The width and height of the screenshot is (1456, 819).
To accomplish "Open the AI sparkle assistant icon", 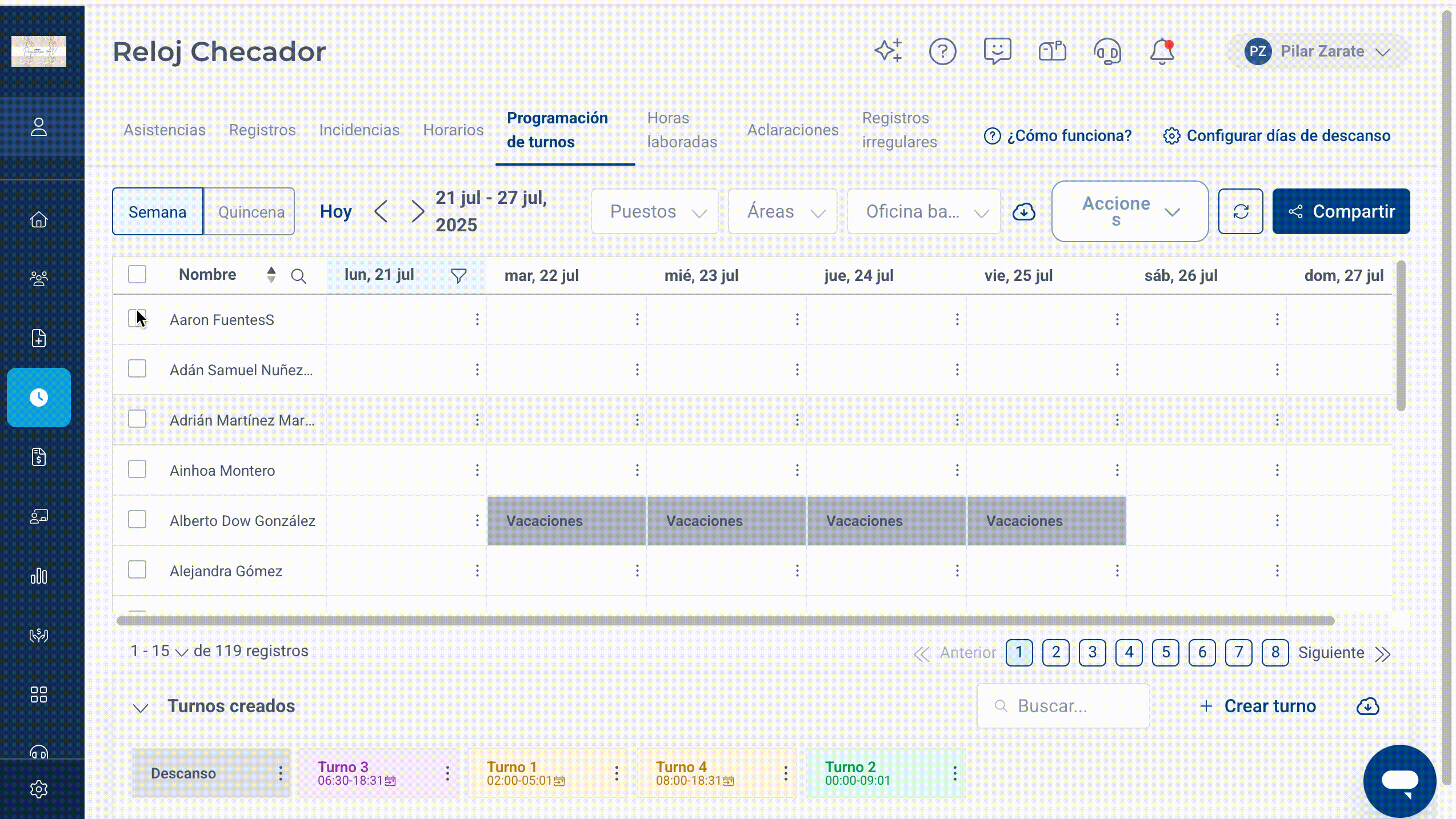I will [888, 51].
